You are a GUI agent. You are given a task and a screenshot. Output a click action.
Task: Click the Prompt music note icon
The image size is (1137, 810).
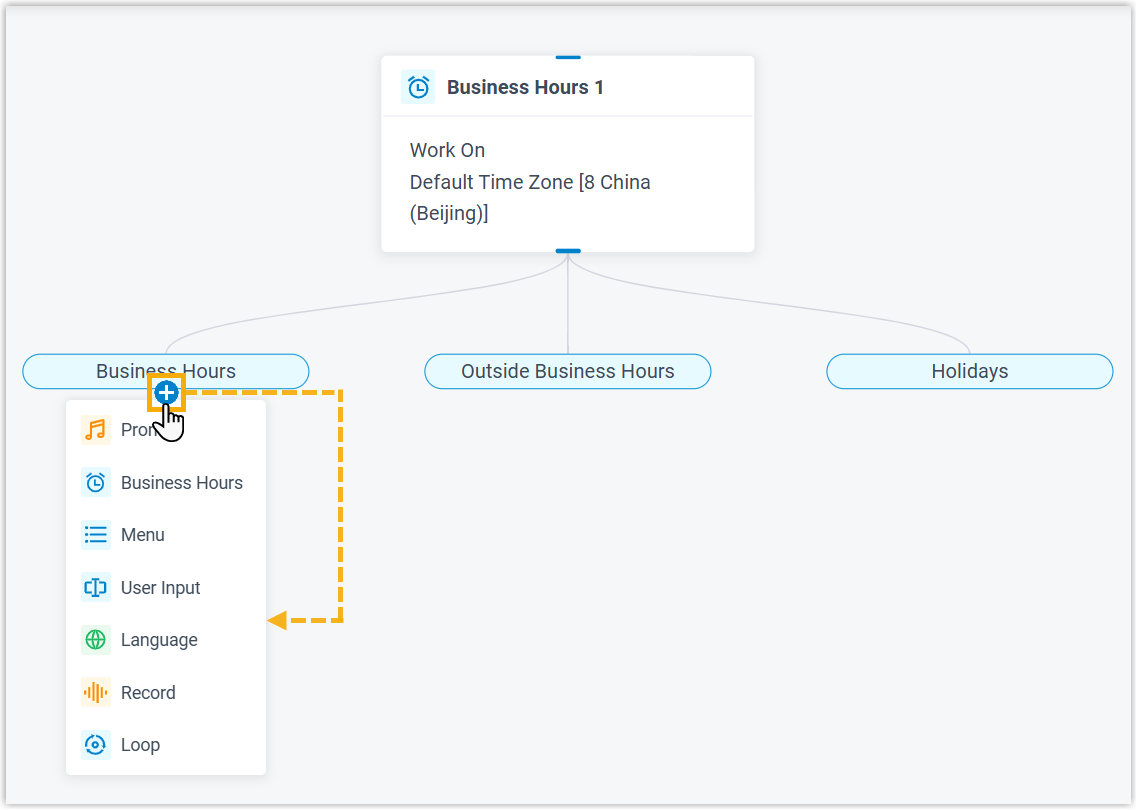[x=96, y=430]
